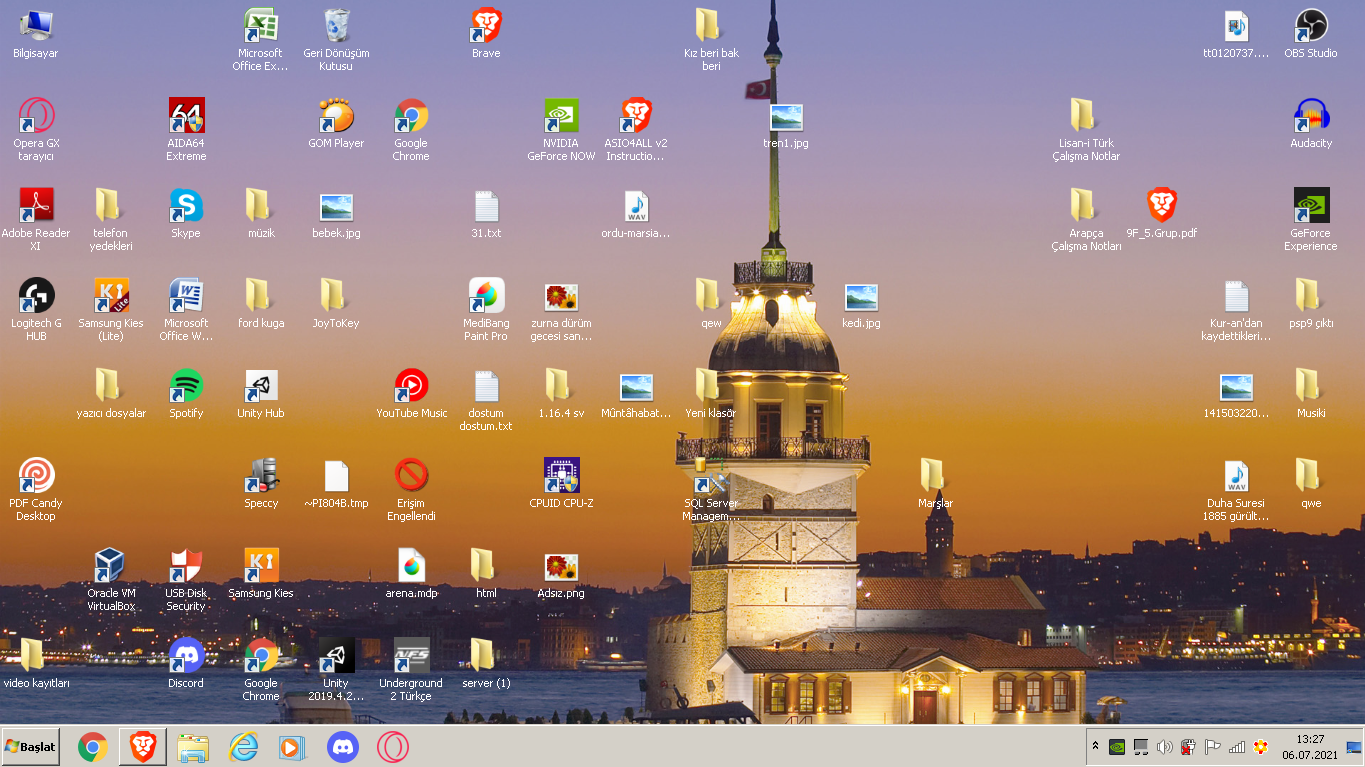
Task: Select the Skype desktop icon
Action: point(186,207)
